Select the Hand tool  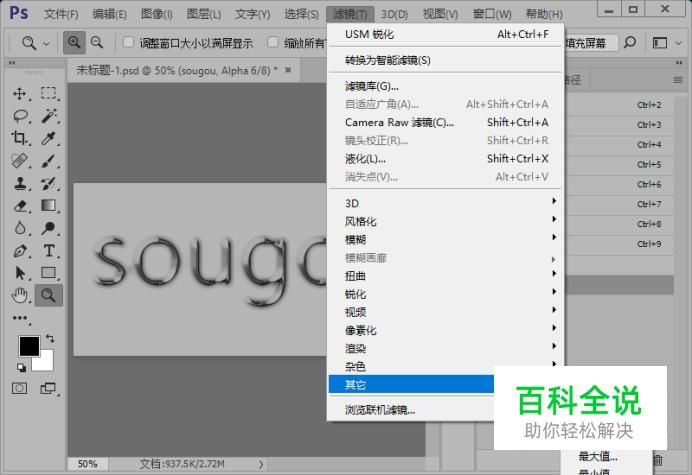20,295
